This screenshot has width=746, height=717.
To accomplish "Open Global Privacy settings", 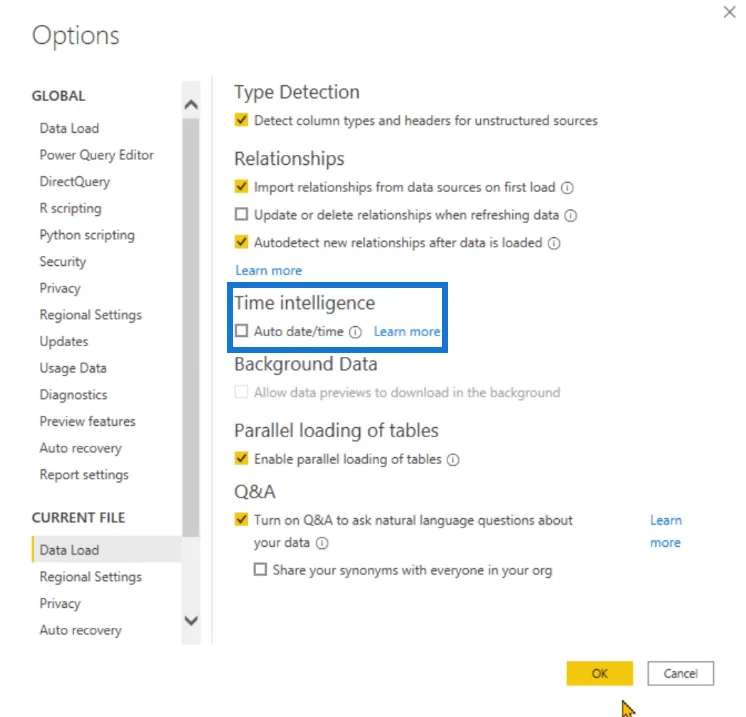I will coord(60,288).
